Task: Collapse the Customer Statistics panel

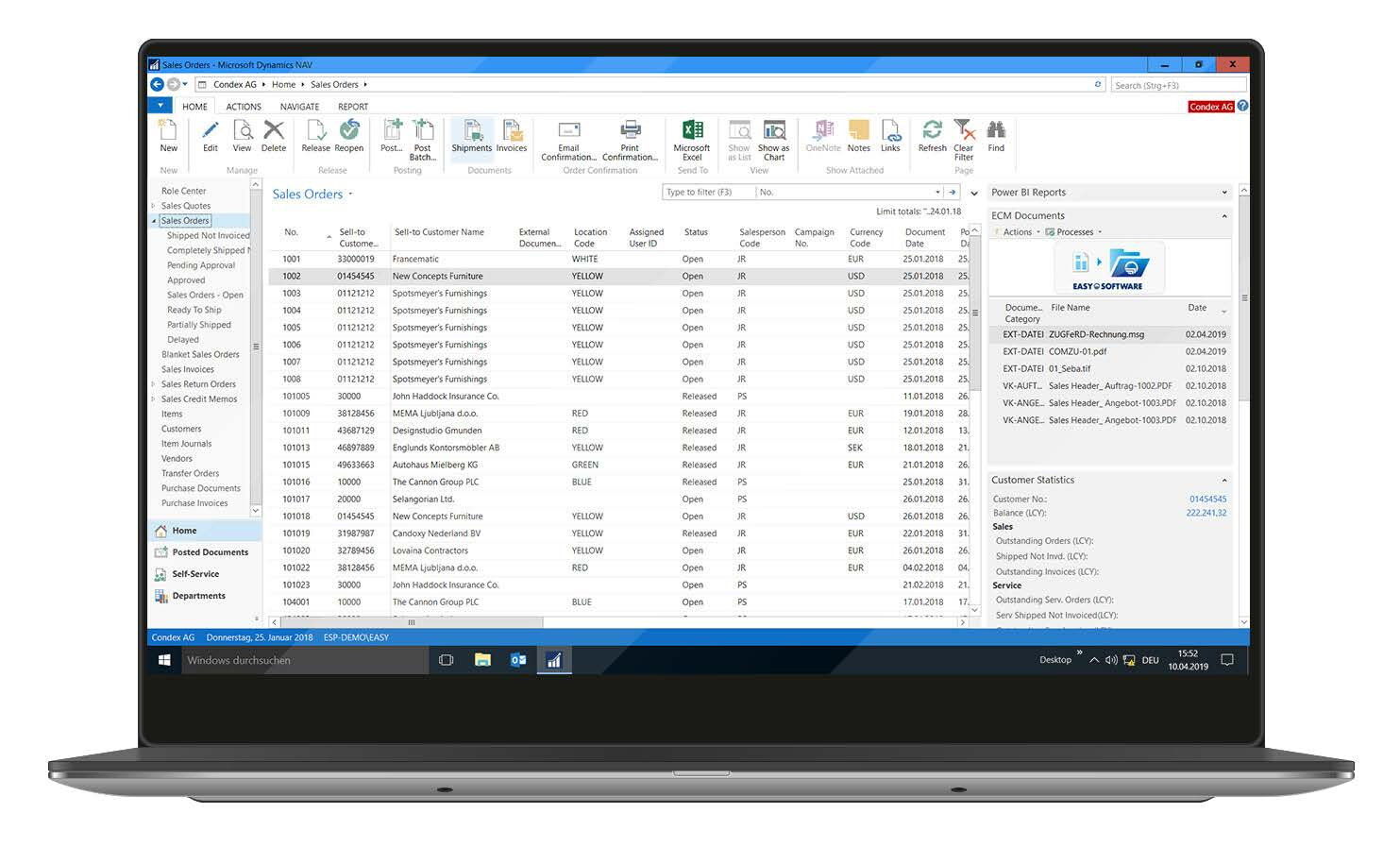Action: point(1224,481)
